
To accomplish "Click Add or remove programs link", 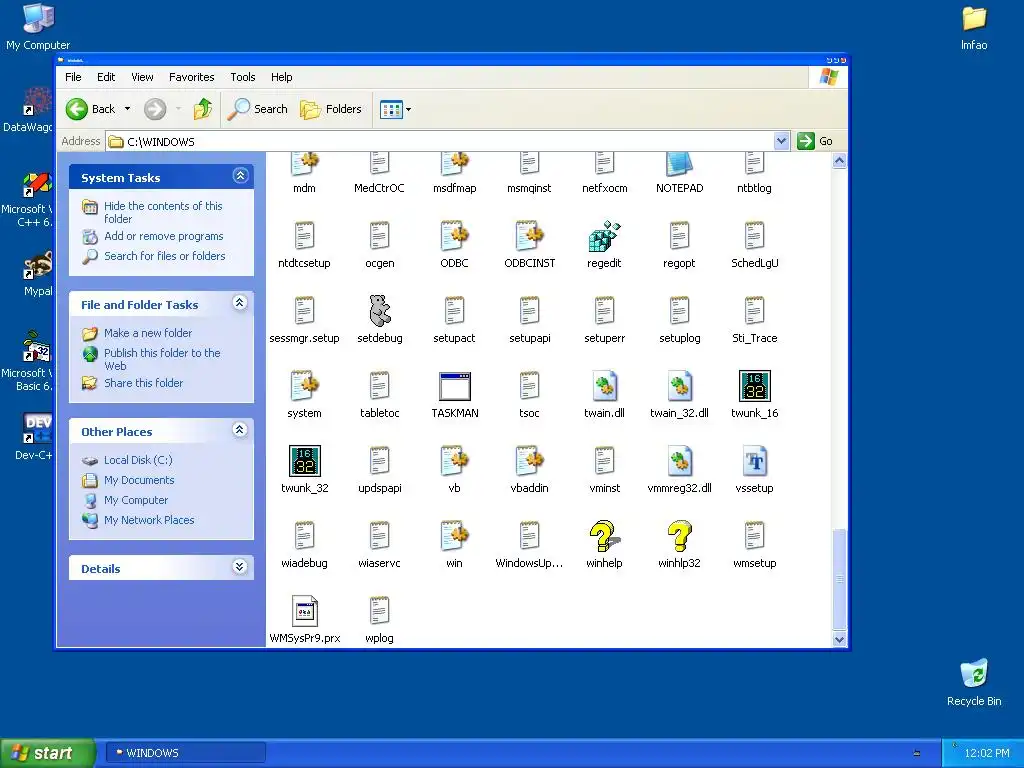I will [x=164, y=236].
